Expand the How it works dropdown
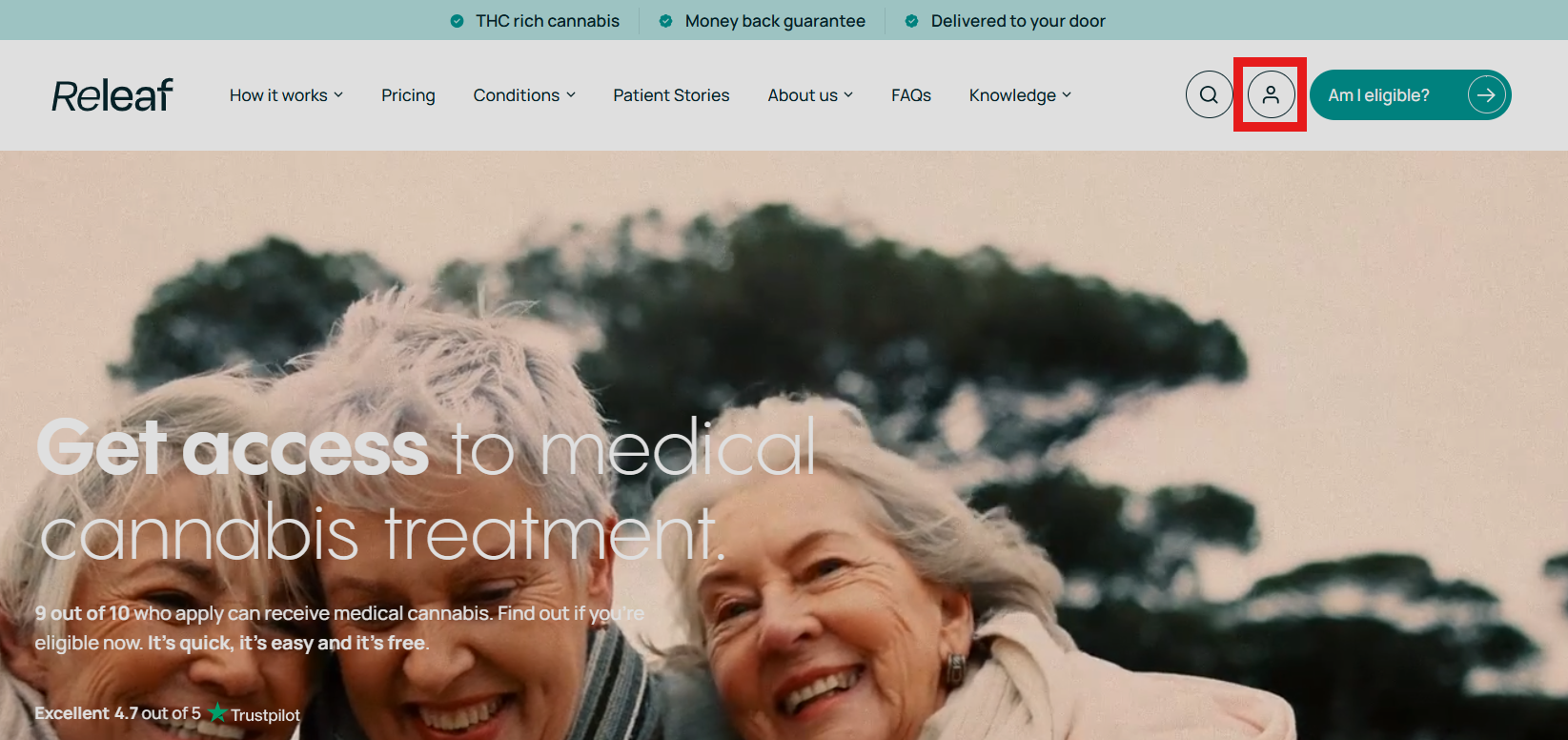The image size is (1568, 740). click(286, 95)
